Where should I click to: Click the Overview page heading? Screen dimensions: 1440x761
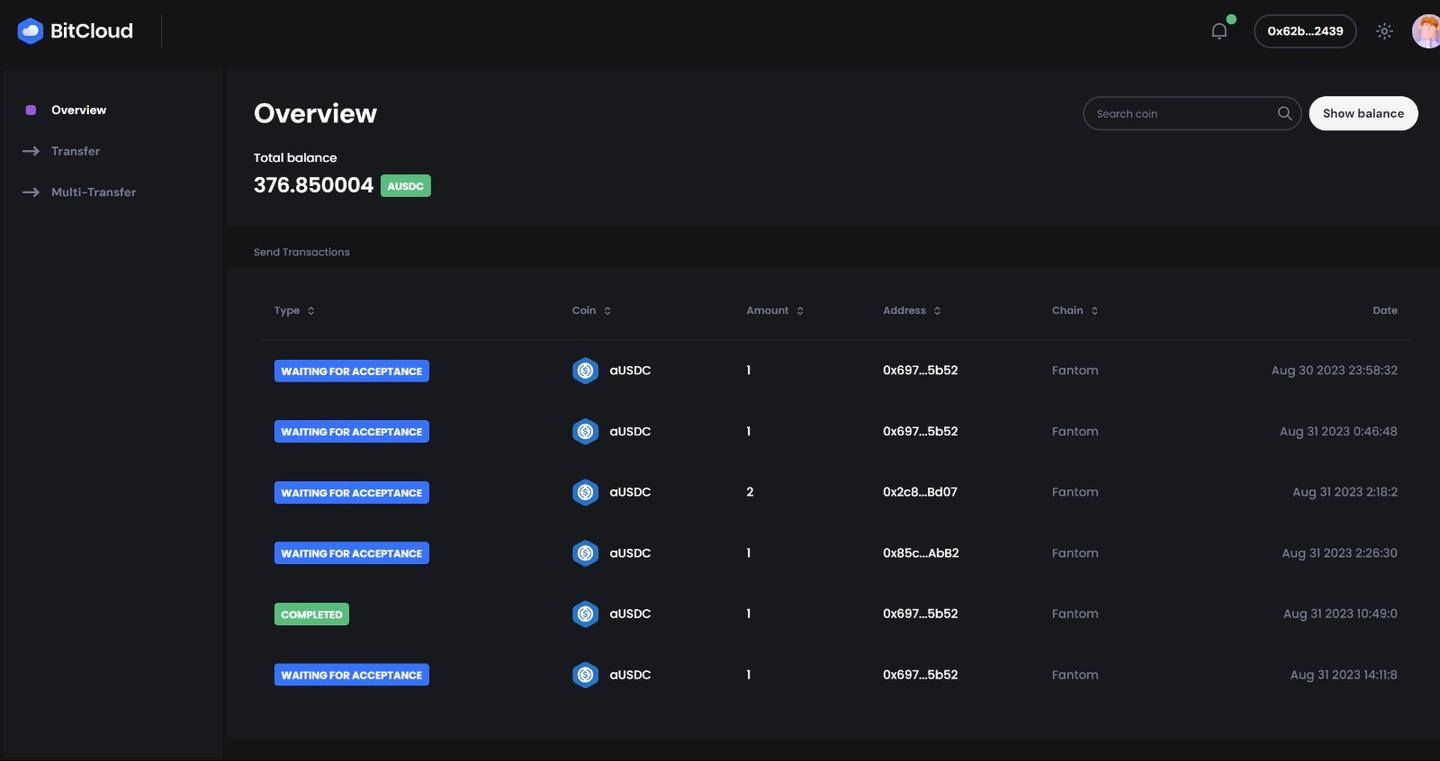pos(315,113)
